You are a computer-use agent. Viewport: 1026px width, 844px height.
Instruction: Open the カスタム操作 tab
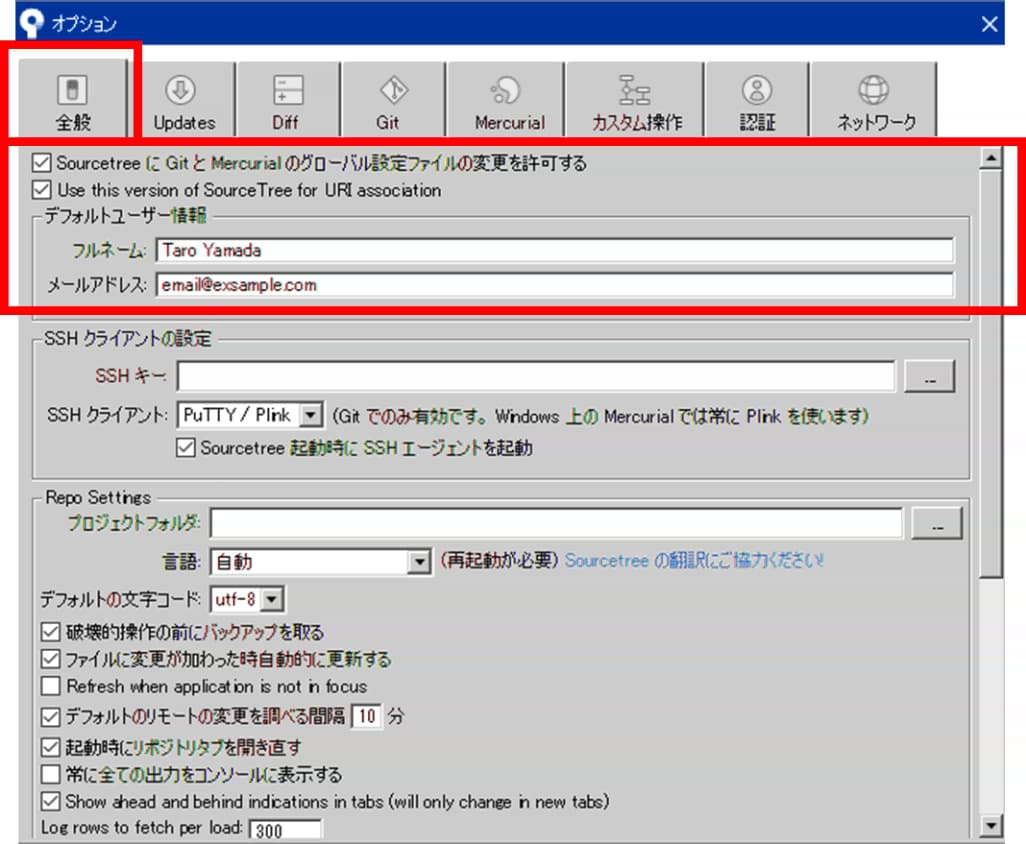635,100
